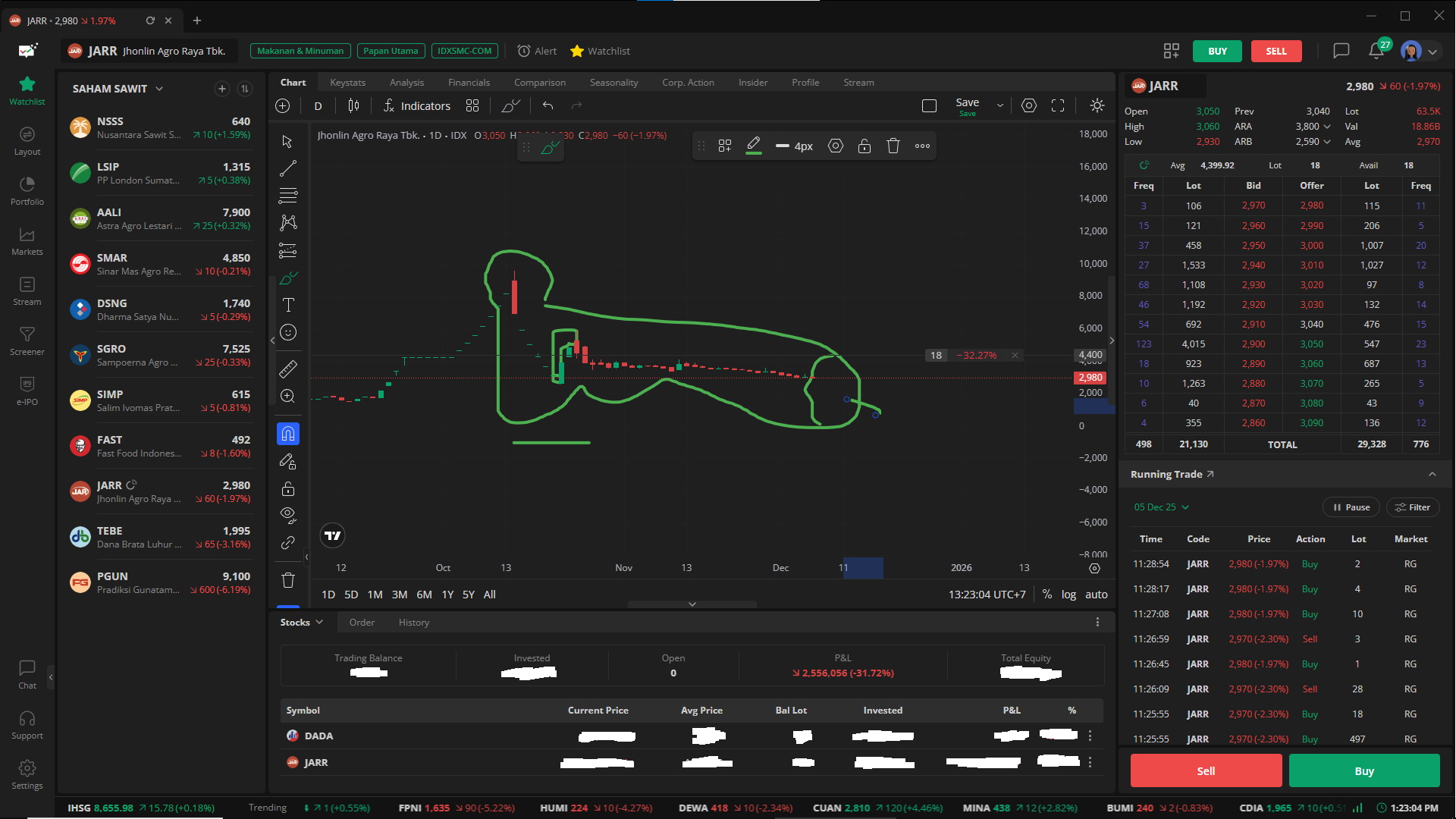Expand the SAHAM SAWIT watchlist dropdown
The height and width of the screenshot is (819, 1456).
click(x=159, y=89)
